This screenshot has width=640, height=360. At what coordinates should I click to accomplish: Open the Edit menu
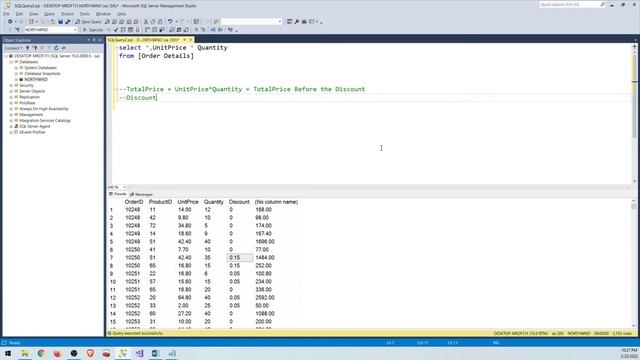[19, 14]
